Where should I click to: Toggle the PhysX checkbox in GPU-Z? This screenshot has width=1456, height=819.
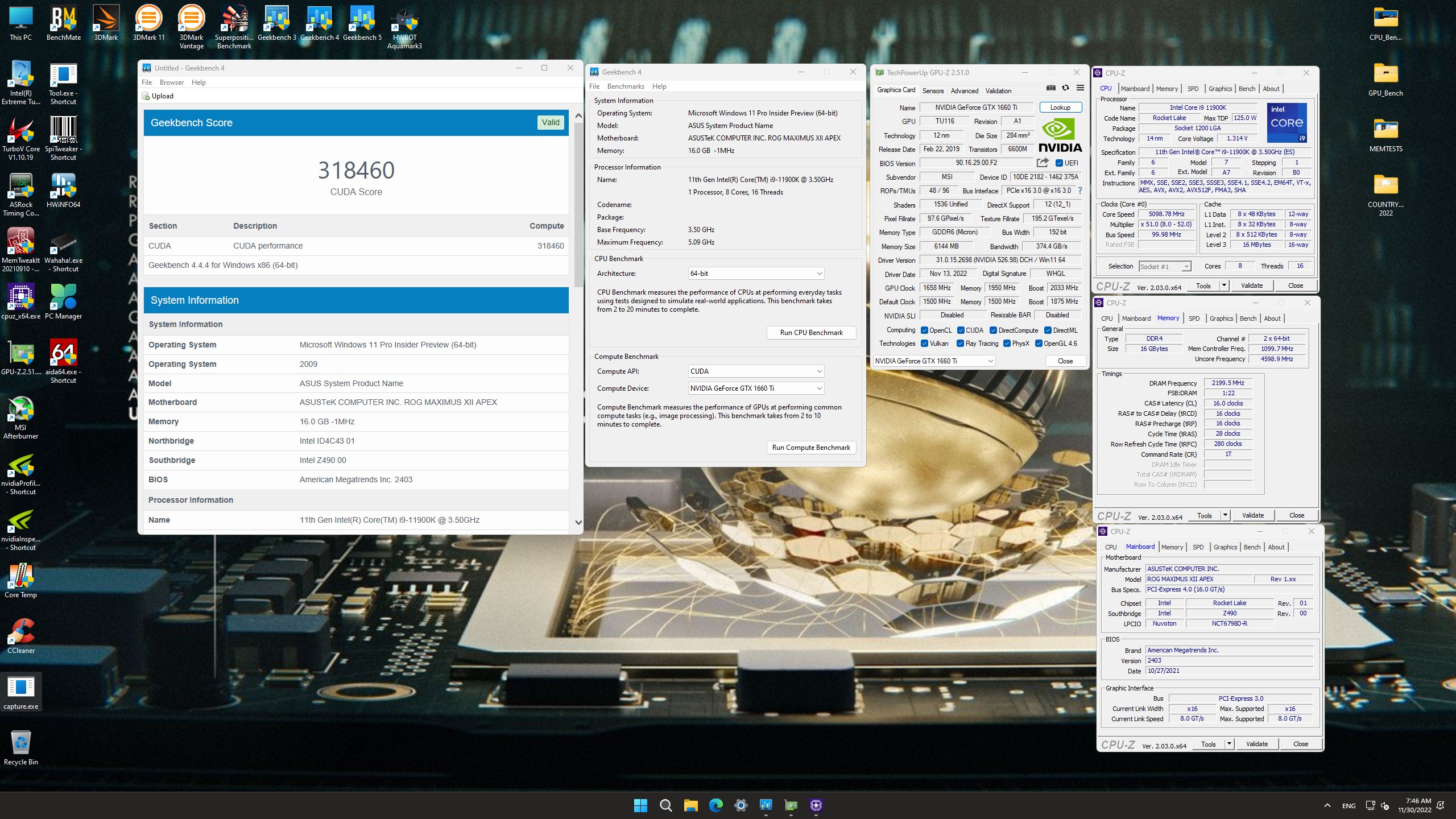click(x=1007, y=344)
